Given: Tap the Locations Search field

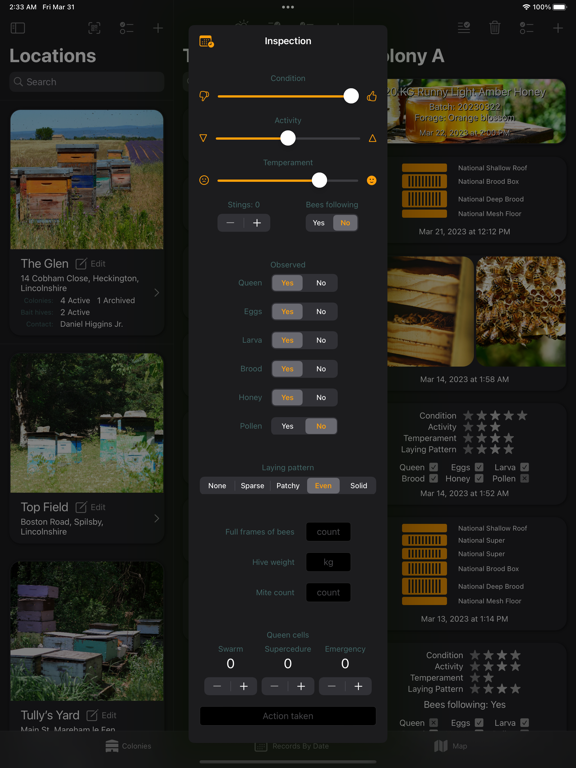Looking at the screenshot, I should point(87,82).
